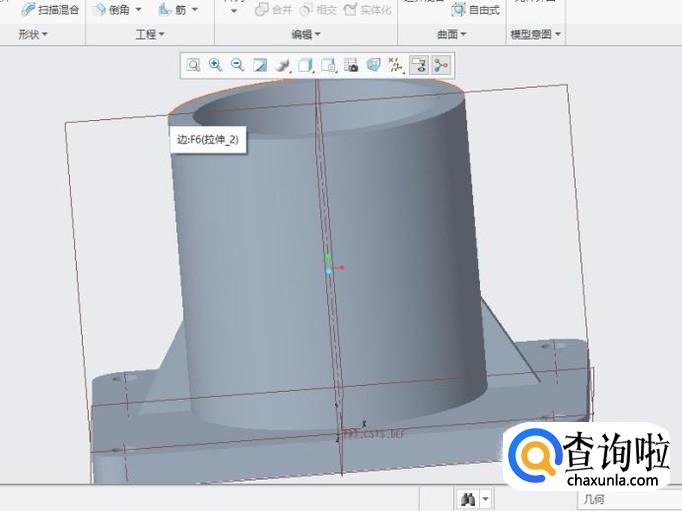The image size is (682, 511).
Task: Toggle the datum display filters icon
Action: (x=396, y=65)
